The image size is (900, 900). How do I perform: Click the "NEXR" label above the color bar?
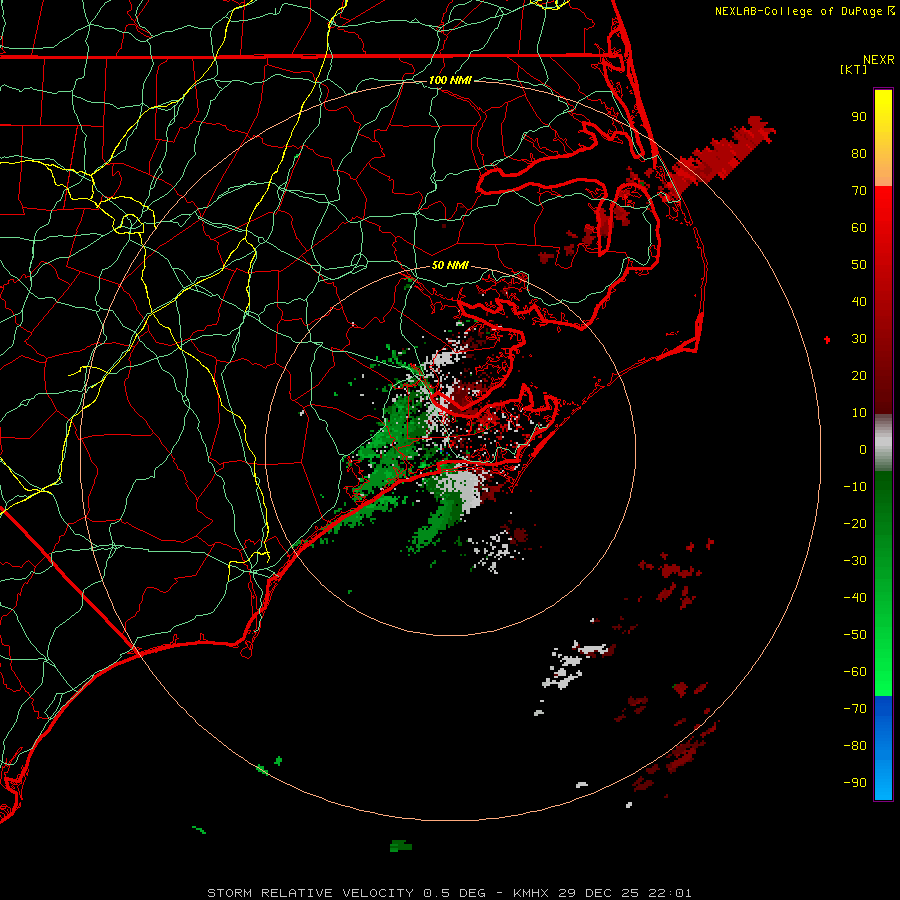pos(879,60)
